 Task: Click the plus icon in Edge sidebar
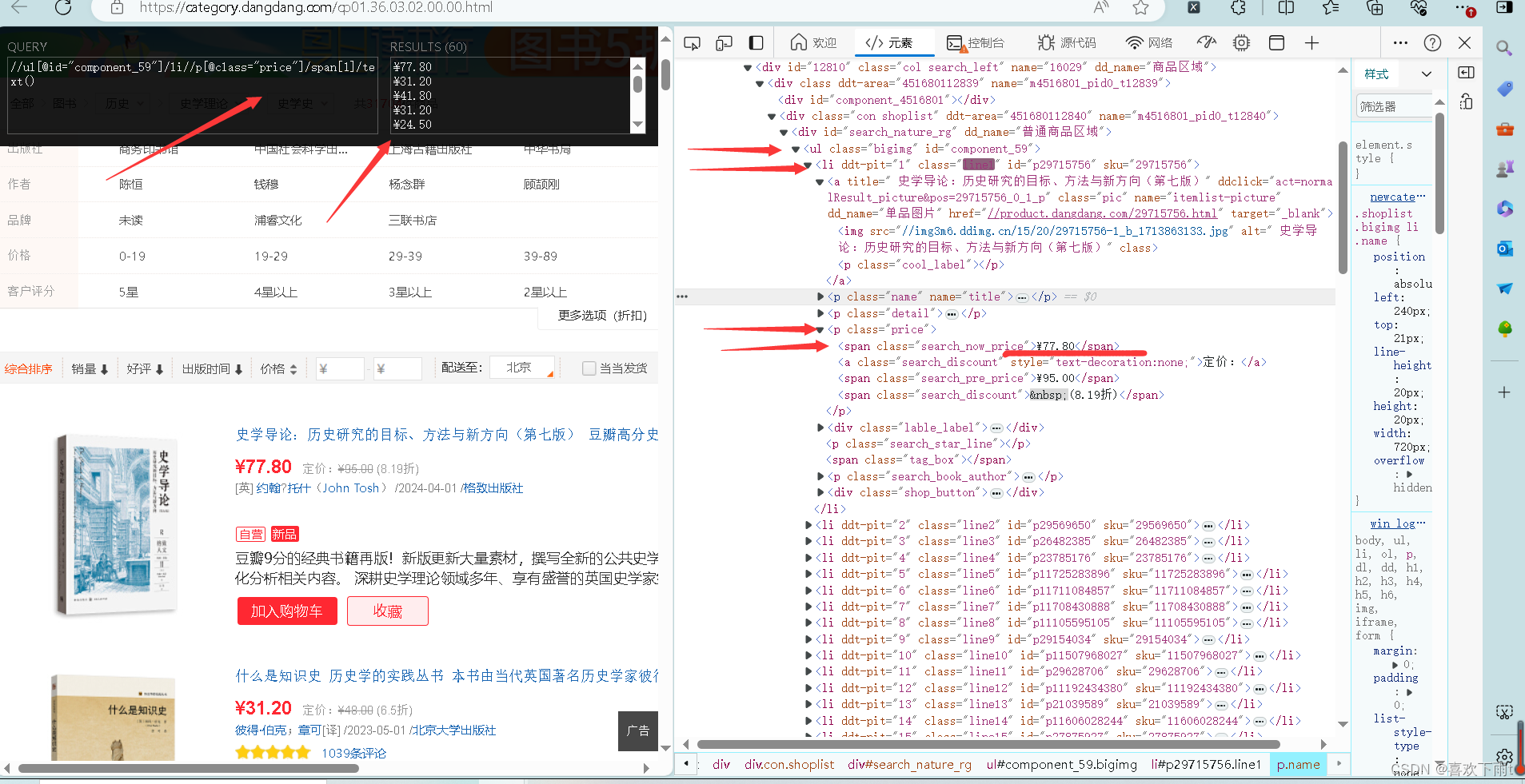[1504, 392]
